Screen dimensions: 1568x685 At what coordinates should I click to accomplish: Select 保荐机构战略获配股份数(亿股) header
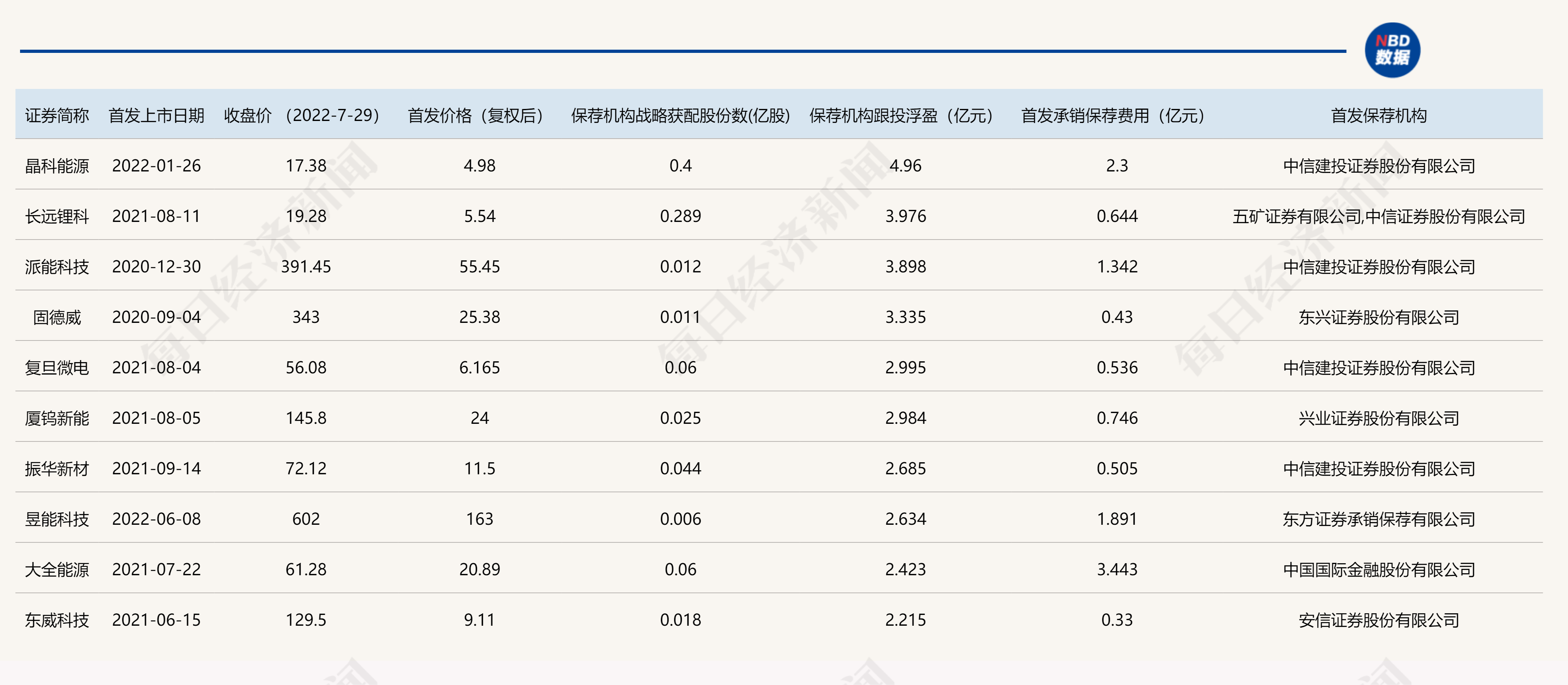(x=681, y=116)
